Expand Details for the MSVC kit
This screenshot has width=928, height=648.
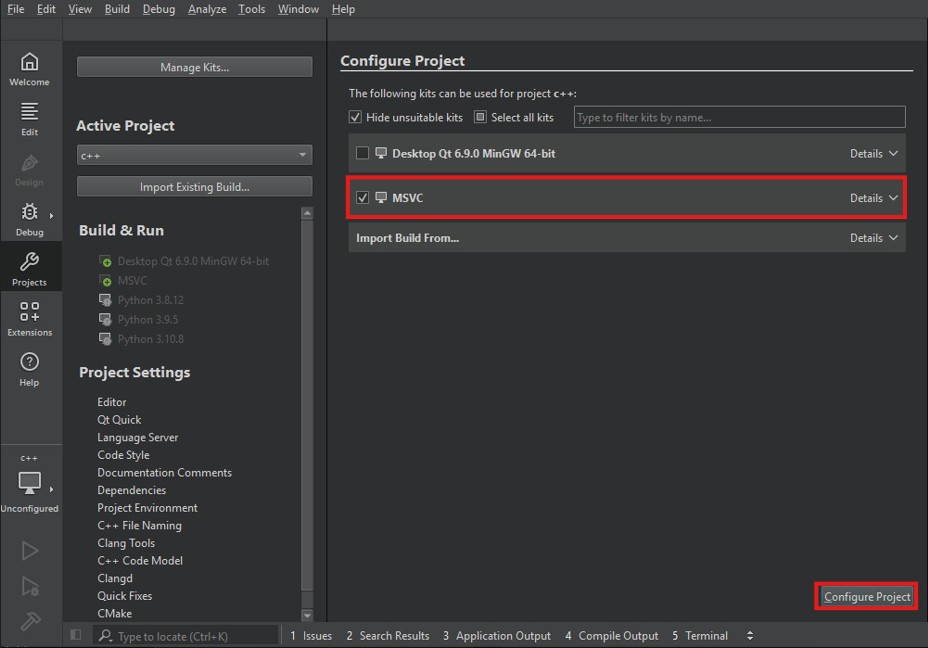click(874, 198)
